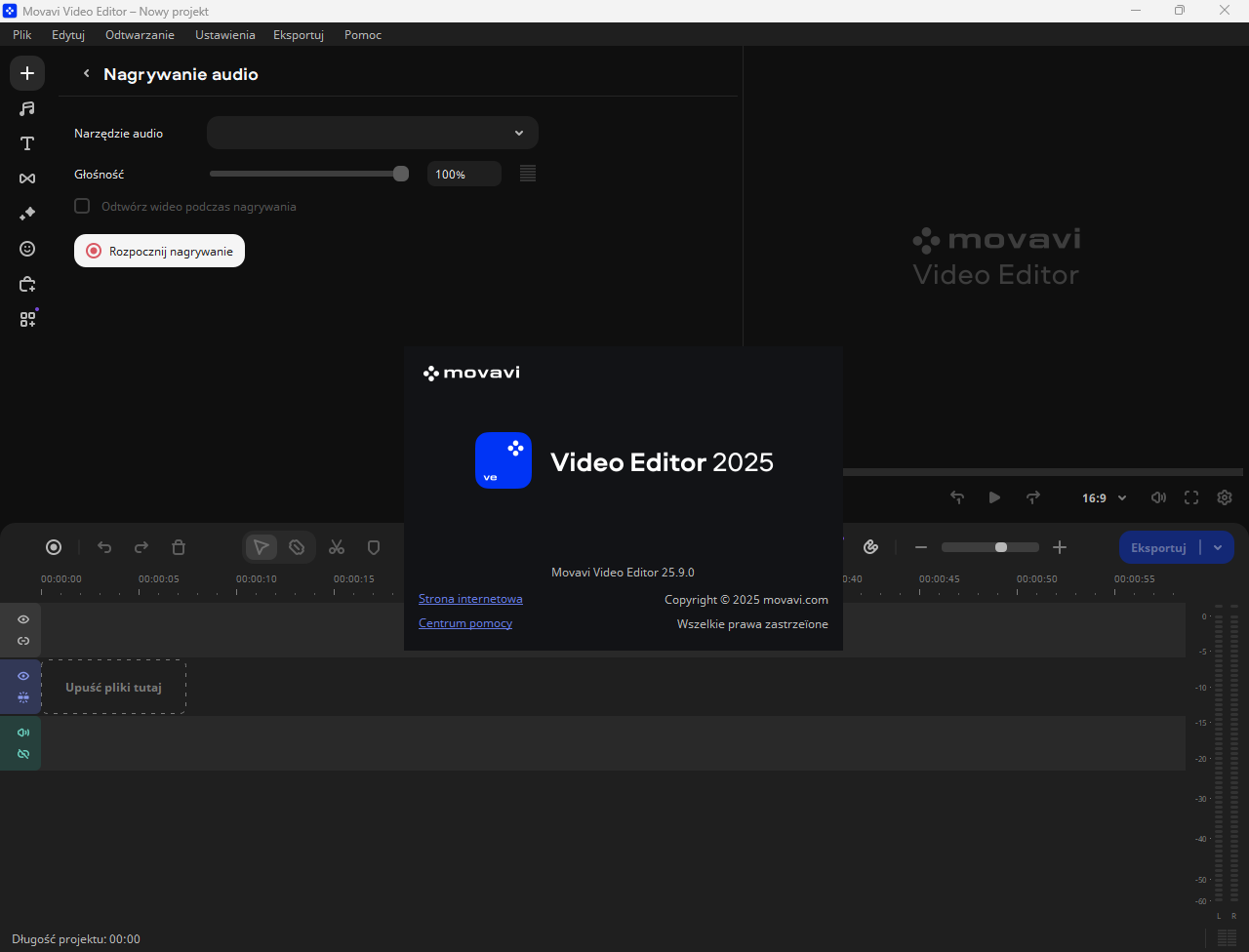Open the Titles (T) sidebar tab
The width and height of the screenshot is (1249, 952).
(27, 143)
